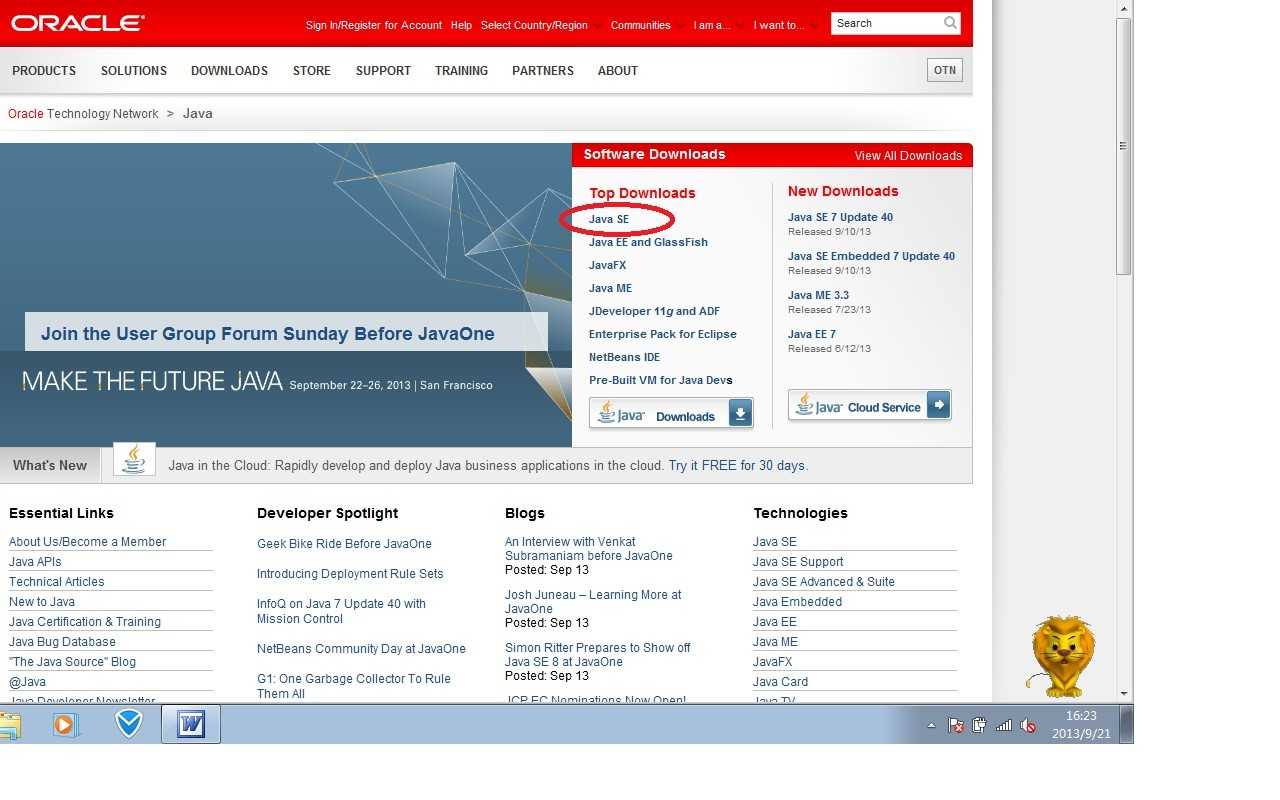The image size is (1280, 800).
Task: Click Java Embedded under Technologies
Action: coord(797,602)
